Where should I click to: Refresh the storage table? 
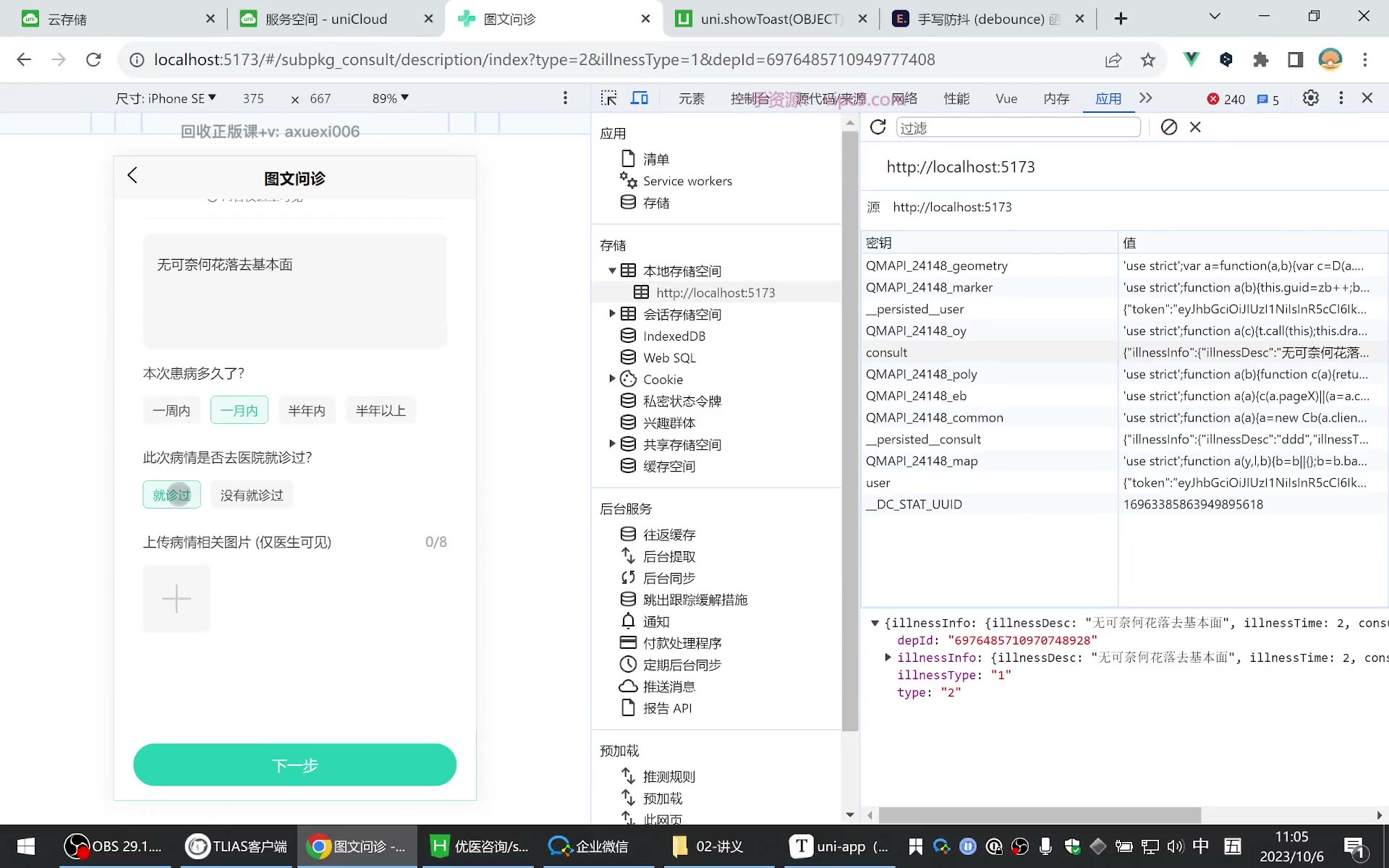(878, 127)
